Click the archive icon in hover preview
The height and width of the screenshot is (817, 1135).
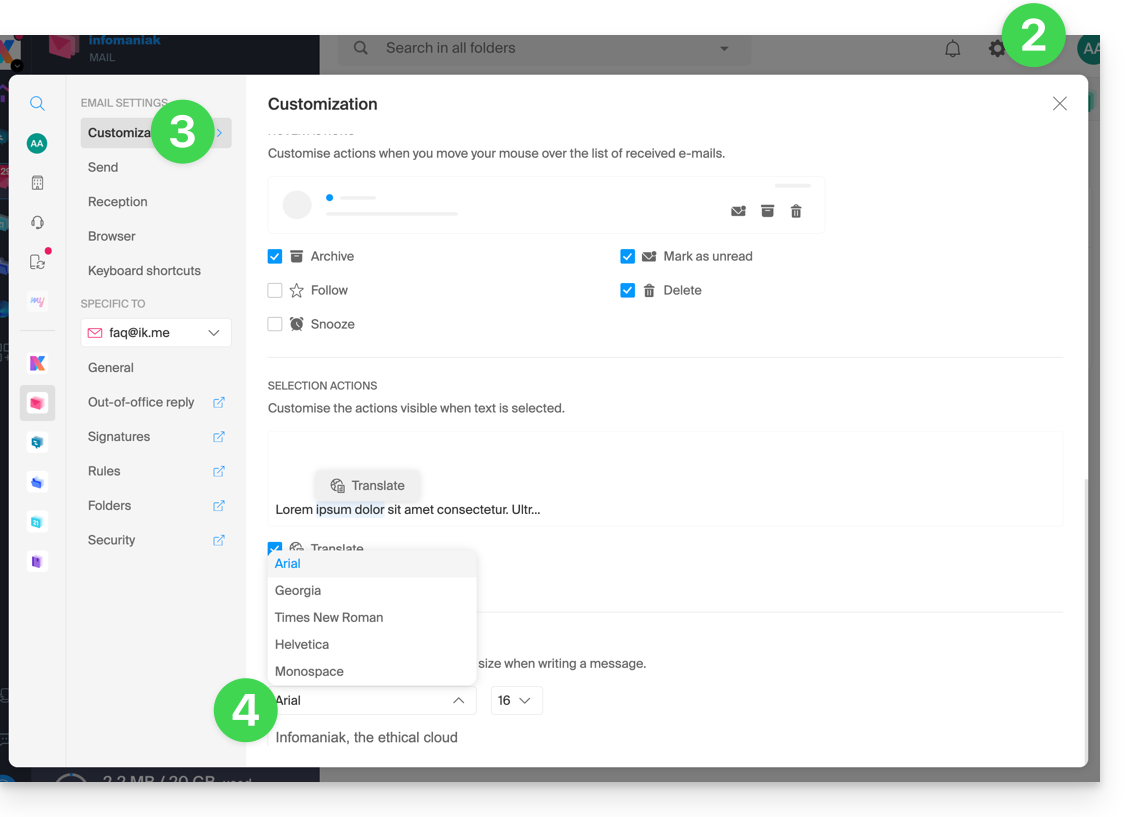[767, 211]
